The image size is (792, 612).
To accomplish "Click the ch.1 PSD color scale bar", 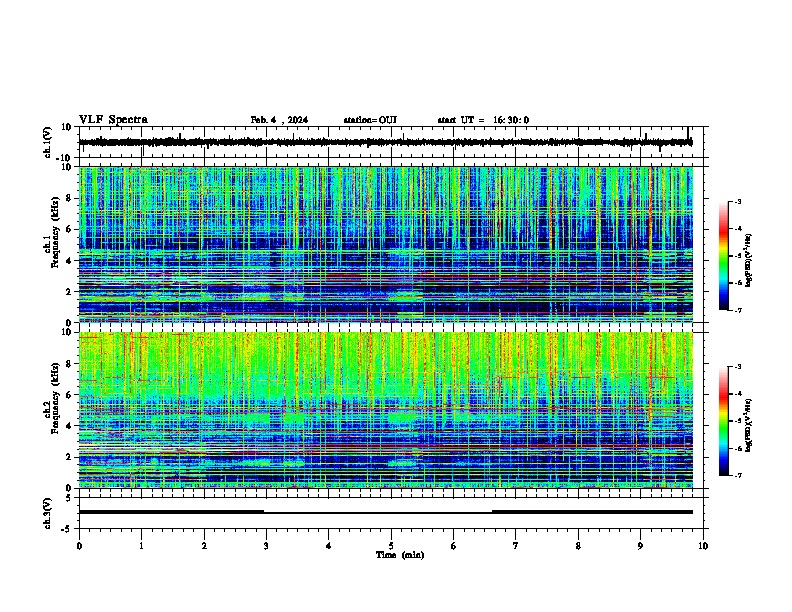I will pos(723,256).
